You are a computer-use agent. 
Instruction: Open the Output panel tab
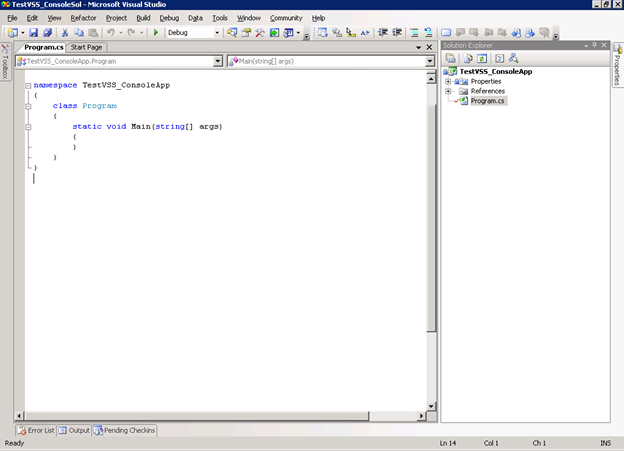[74, 430]
